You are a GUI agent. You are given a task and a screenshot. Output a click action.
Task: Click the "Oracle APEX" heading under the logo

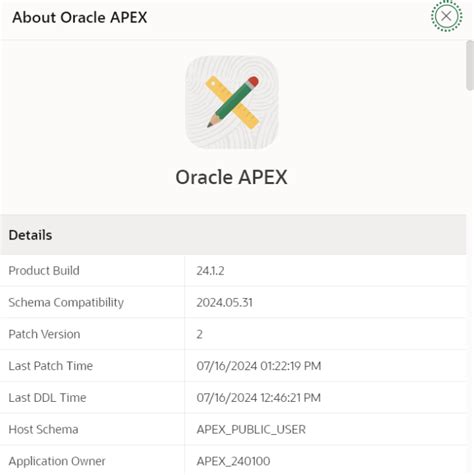(x=231, y=177)
